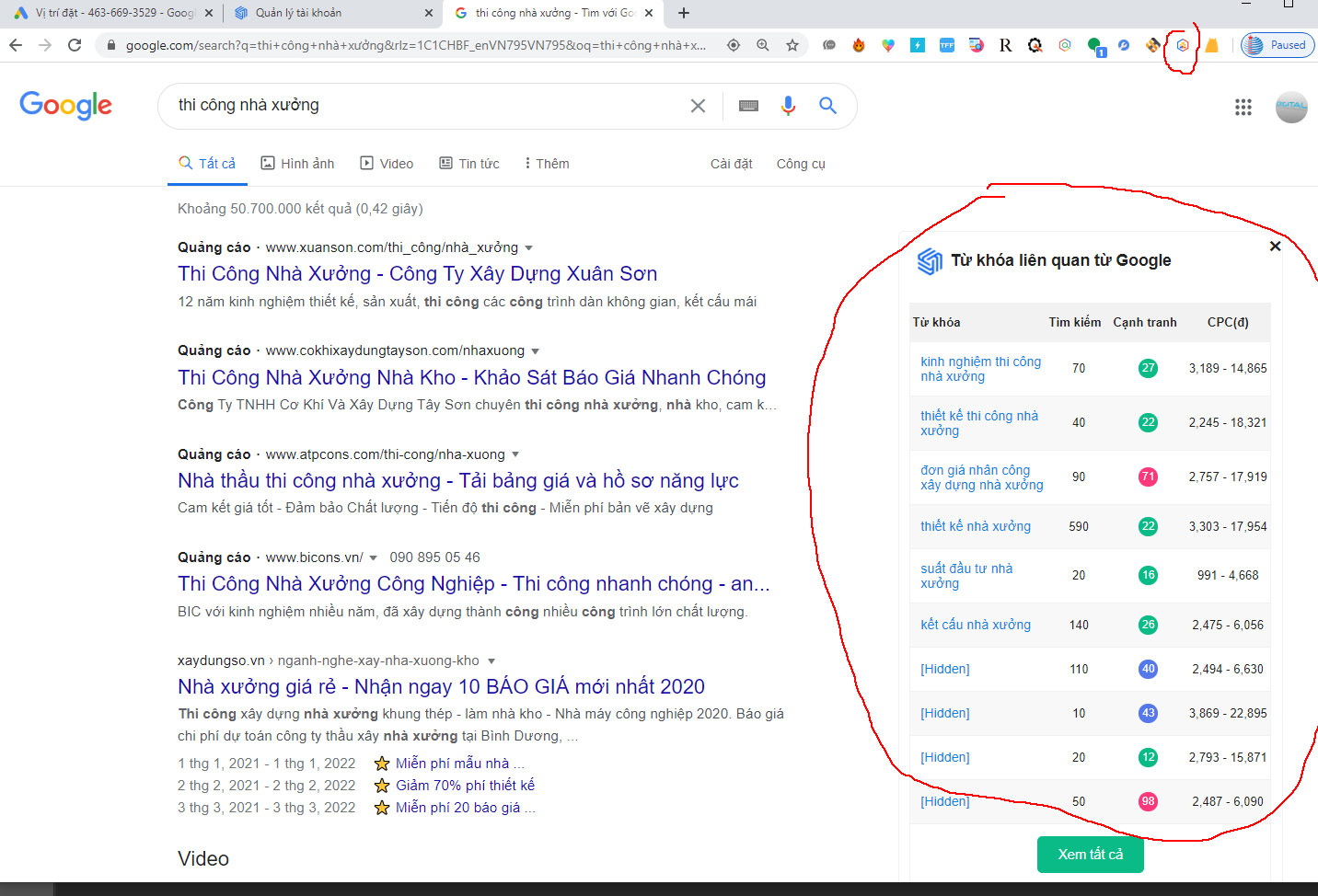Open Cài đặt search settings
The height and width of the screenshot is (896, 1318).
(732, 164)
